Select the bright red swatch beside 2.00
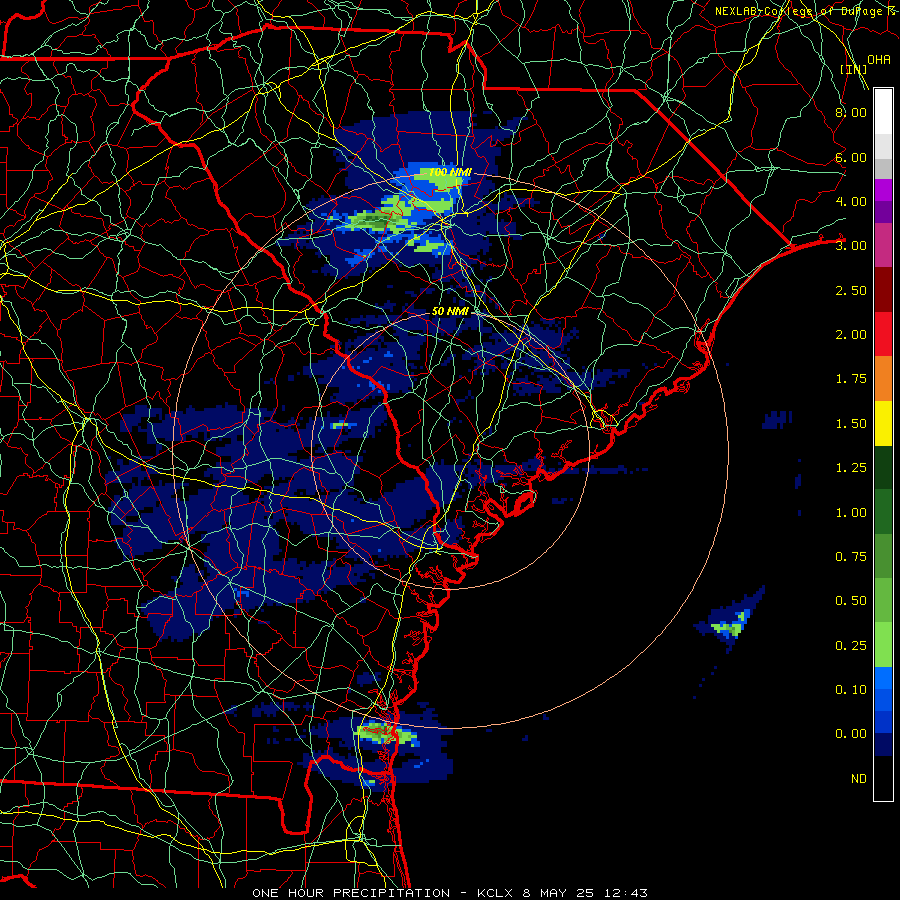Screen dimensions: 900x900 pos(883,334)
